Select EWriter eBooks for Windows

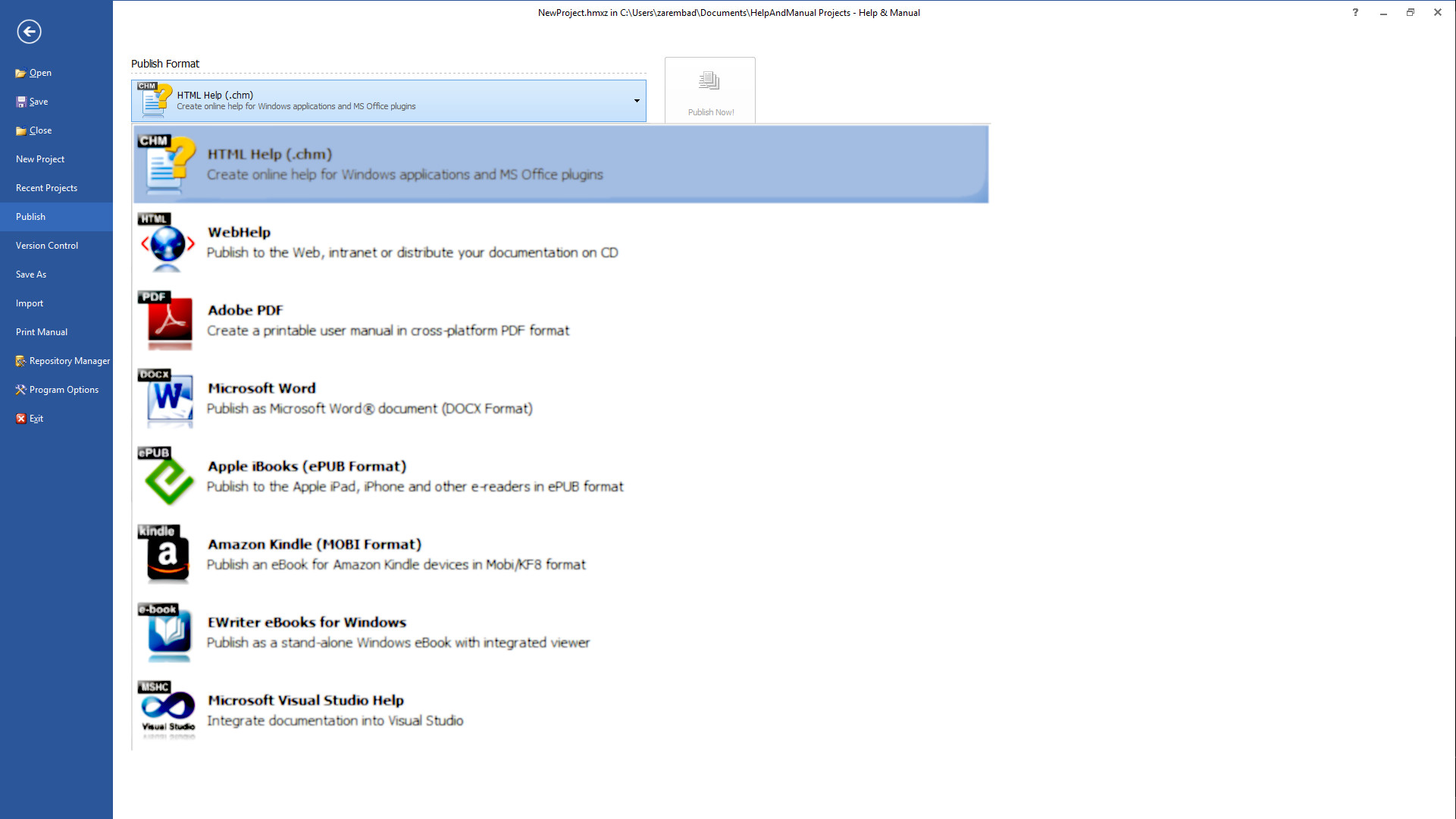click(307, 623)
